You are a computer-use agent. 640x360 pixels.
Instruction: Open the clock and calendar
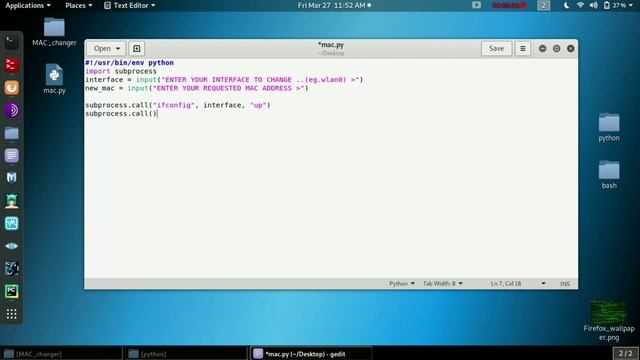pyautogui.click(x=334, y=5)
